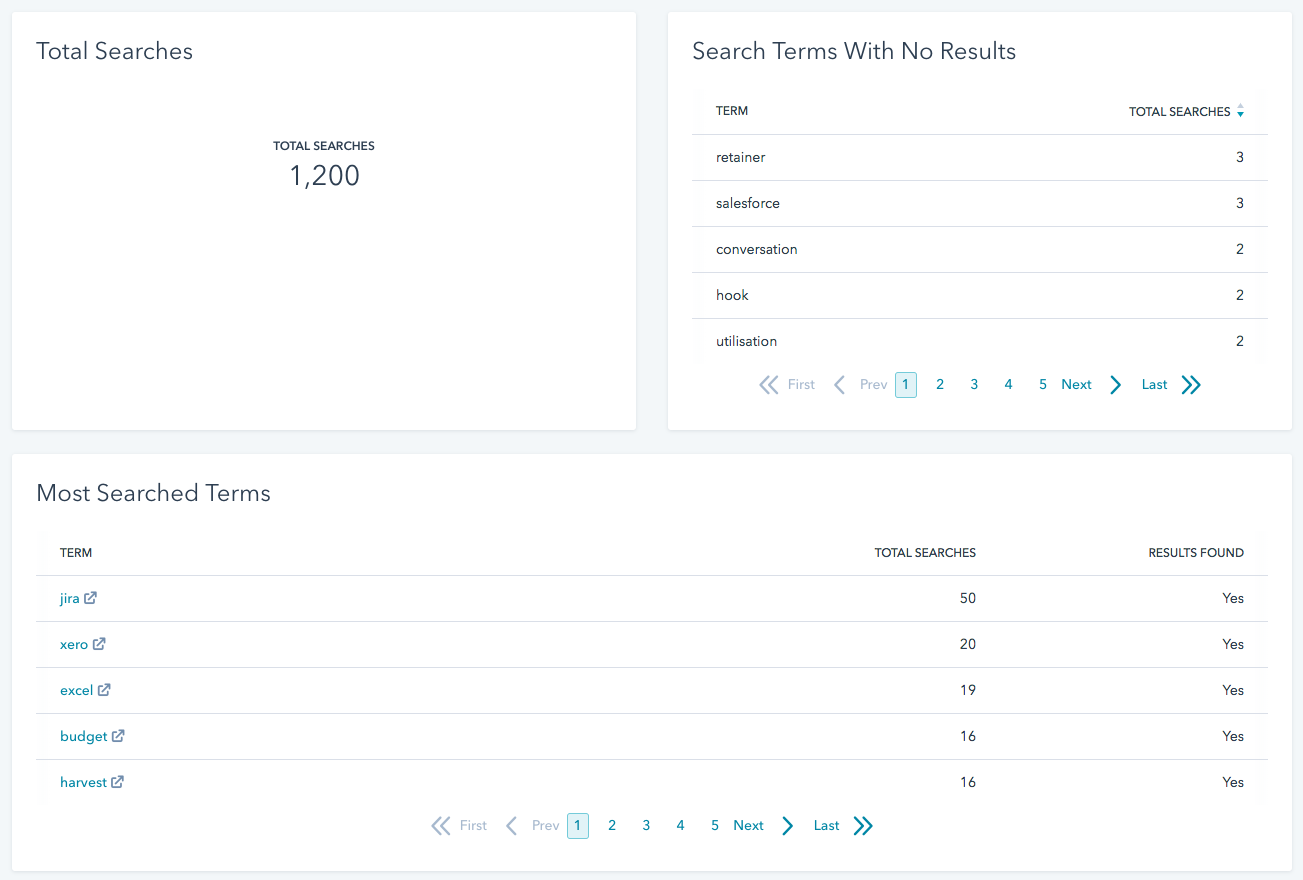This screenshot has width=1303, height=880.
Task: Open the xero search term link
Action: (74, 645)
